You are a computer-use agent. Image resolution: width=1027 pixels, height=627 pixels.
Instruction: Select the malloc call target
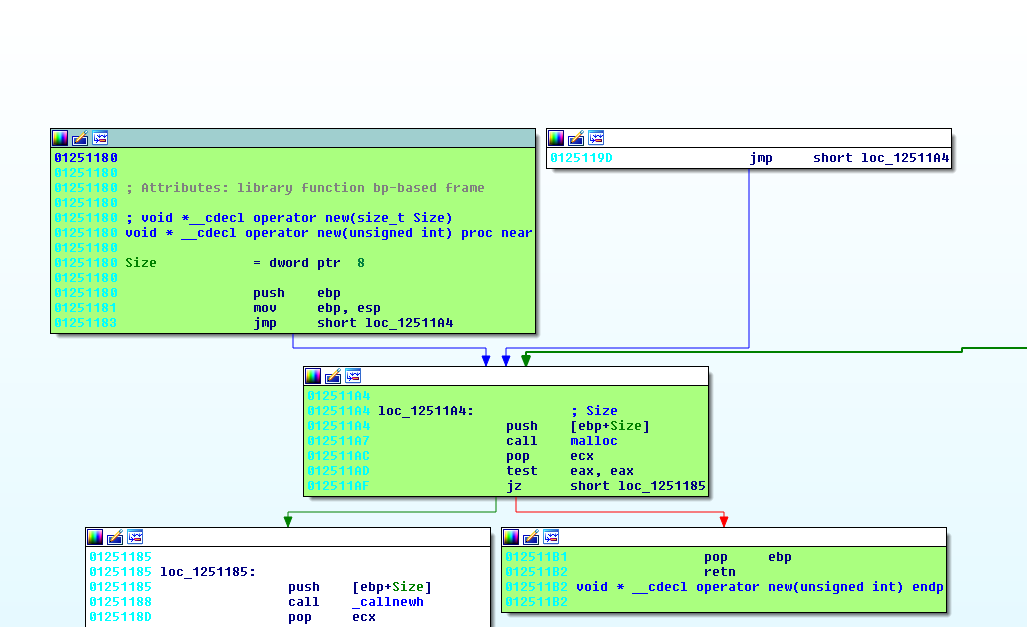coord(593,441)
